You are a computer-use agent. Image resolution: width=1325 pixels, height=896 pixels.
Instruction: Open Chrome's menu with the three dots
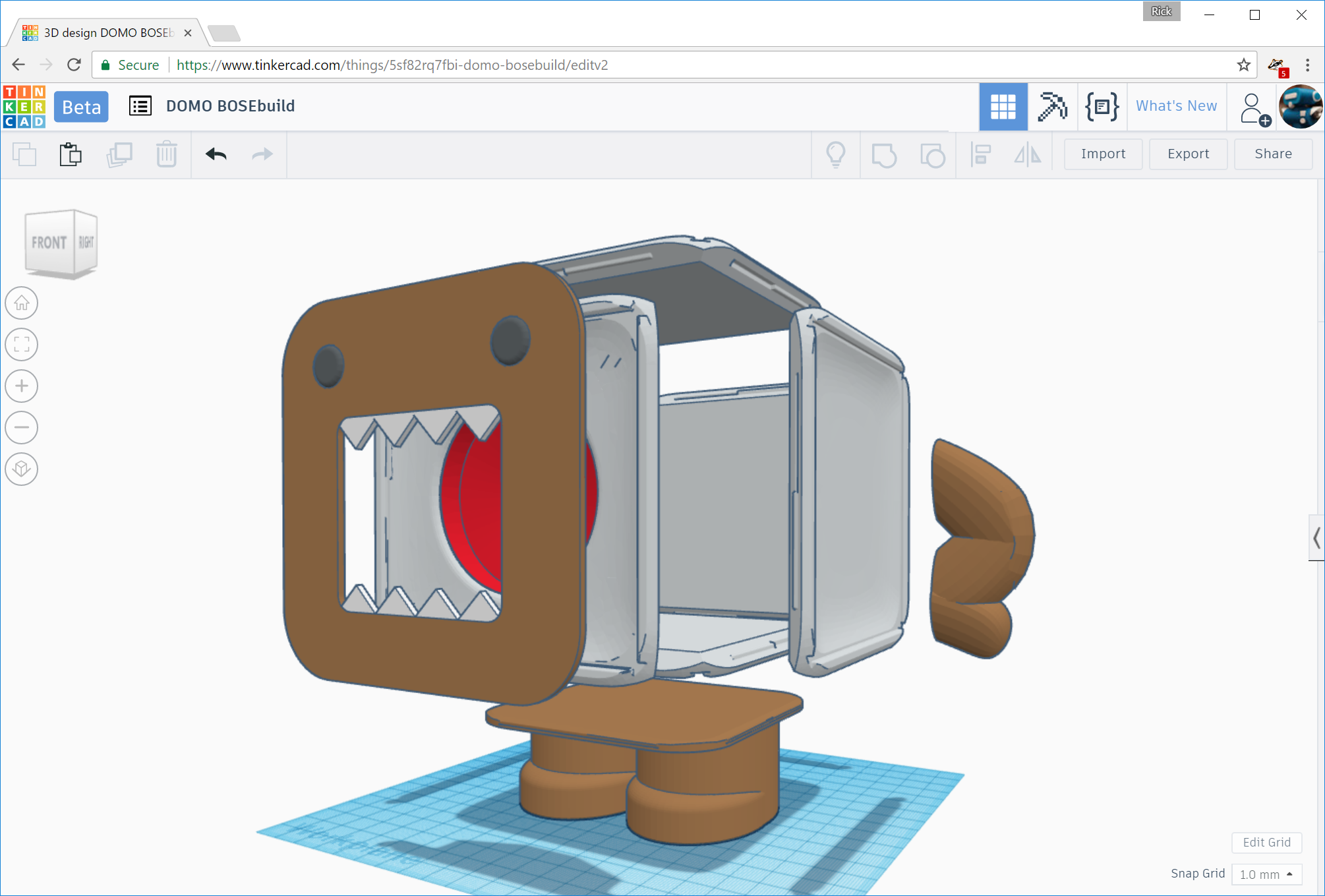(1307, 65)
